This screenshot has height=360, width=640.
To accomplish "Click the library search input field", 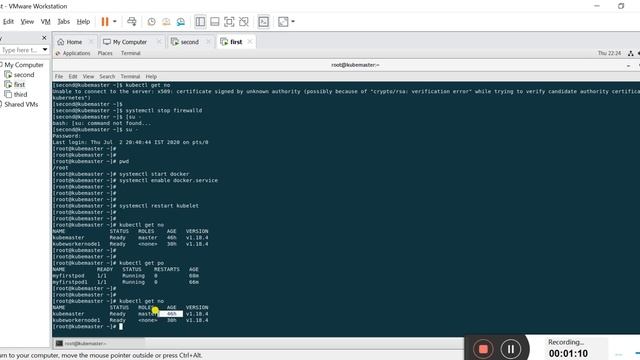I will [20, 50].
